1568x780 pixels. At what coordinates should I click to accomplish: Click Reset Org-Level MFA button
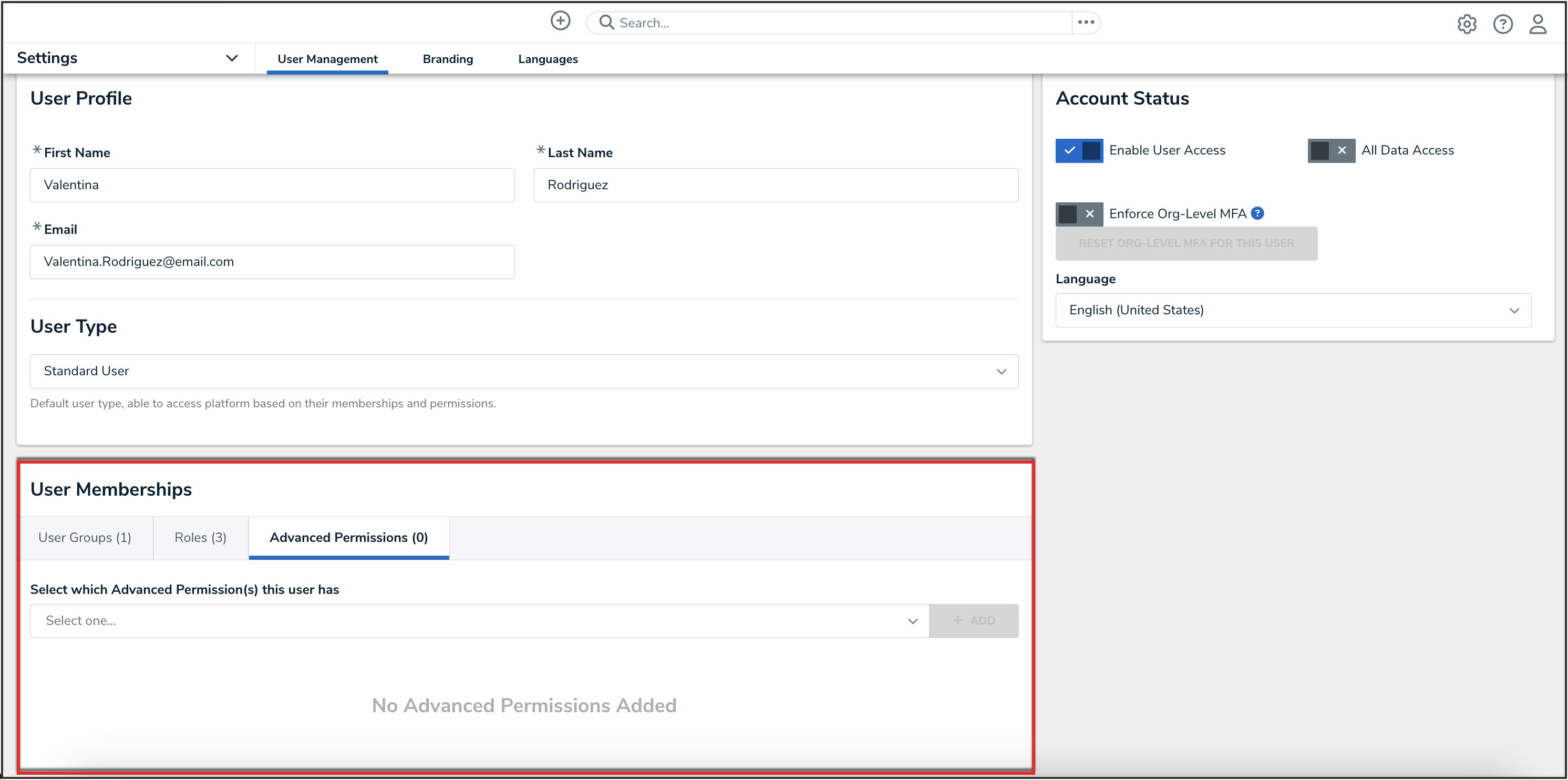click(x=1186, y=243)
